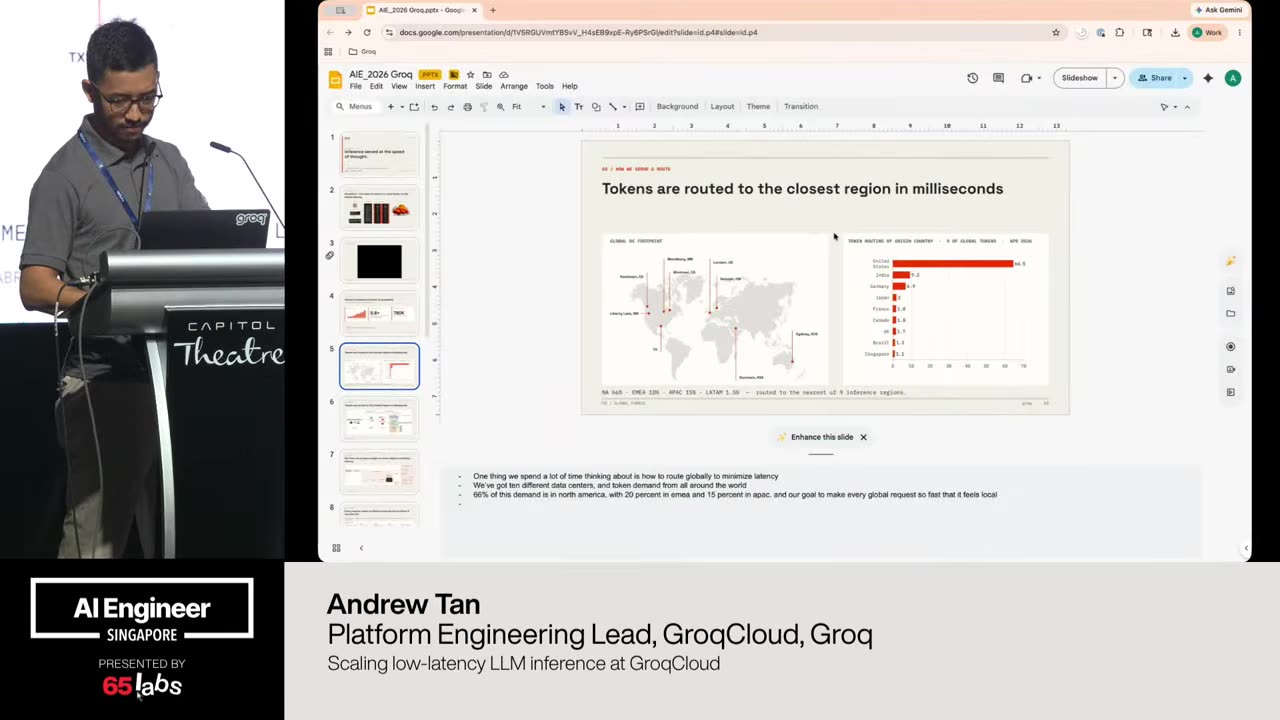Expand the Line tool dropdown arrow

coord(623,107)
